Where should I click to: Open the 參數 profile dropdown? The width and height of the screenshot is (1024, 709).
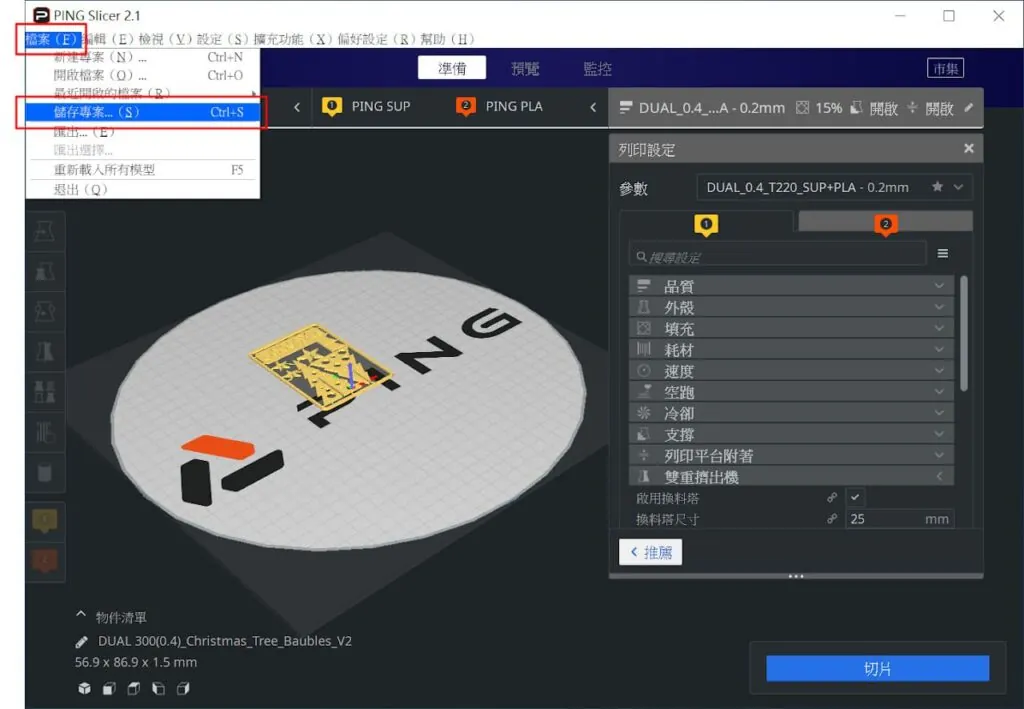coord(834,187)
